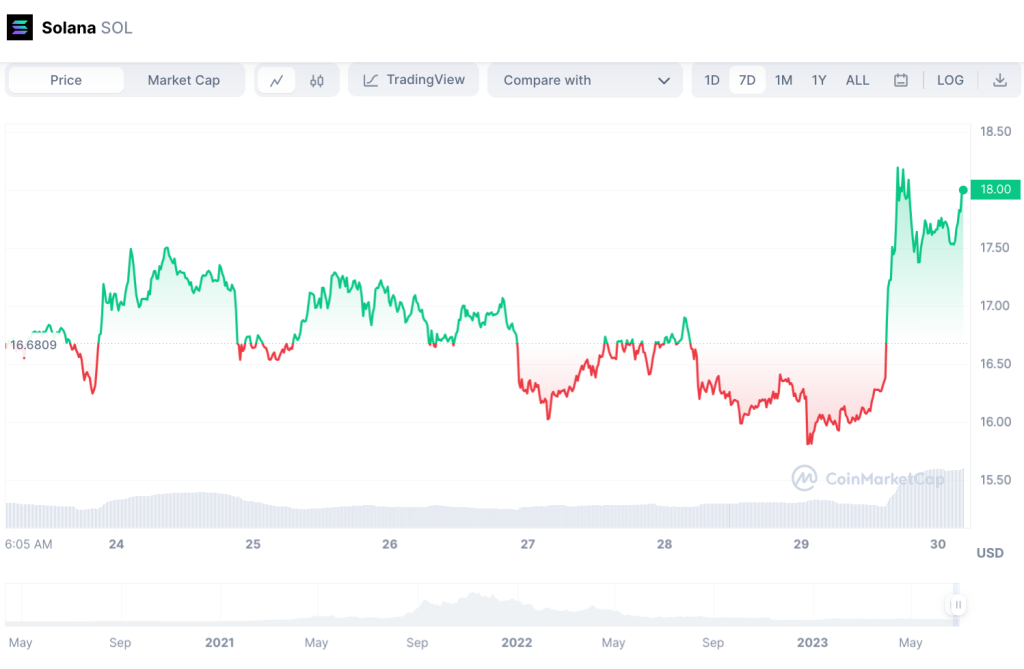The height and width of the screenshot is (669, 1024).
Task: Open the calendar date range picker
Action: click(x=901, y=80)
